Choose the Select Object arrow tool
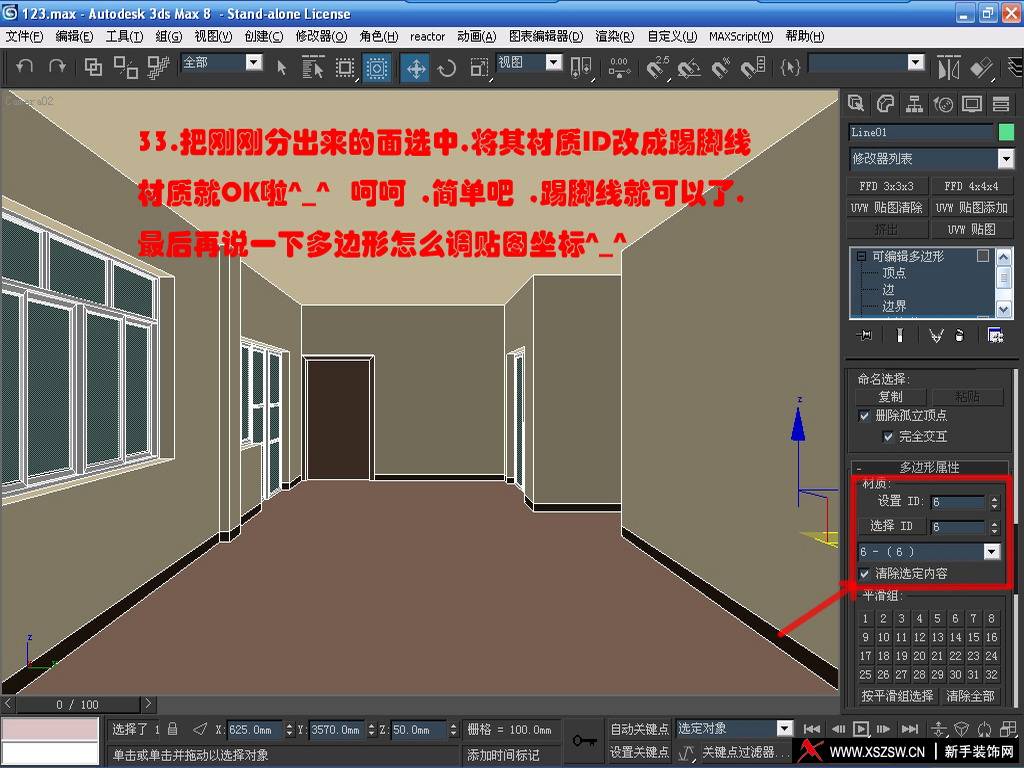Image resolution: width=1024 pixels, height=768 pixels. click(x=281, y=67)
